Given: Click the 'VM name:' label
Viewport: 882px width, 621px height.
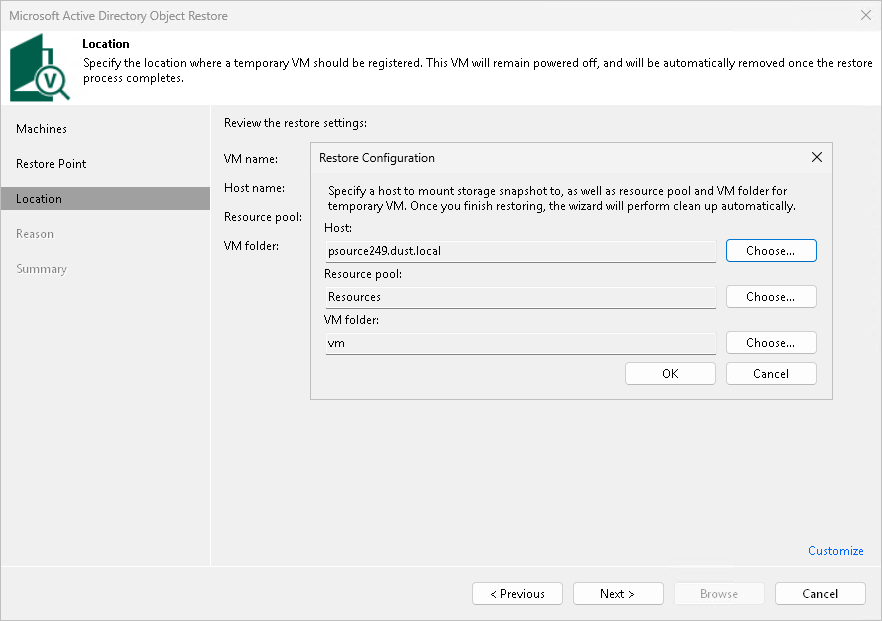Looking at the screenshot, I should 251,159.
